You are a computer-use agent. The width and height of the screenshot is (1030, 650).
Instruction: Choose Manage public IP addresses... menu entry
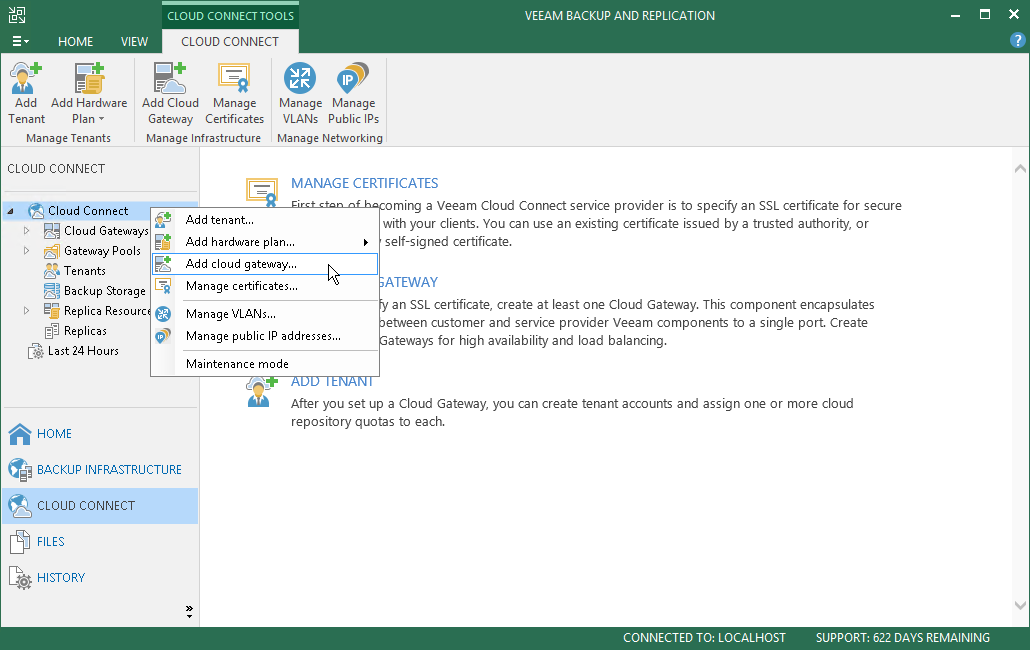coord(265,336)
